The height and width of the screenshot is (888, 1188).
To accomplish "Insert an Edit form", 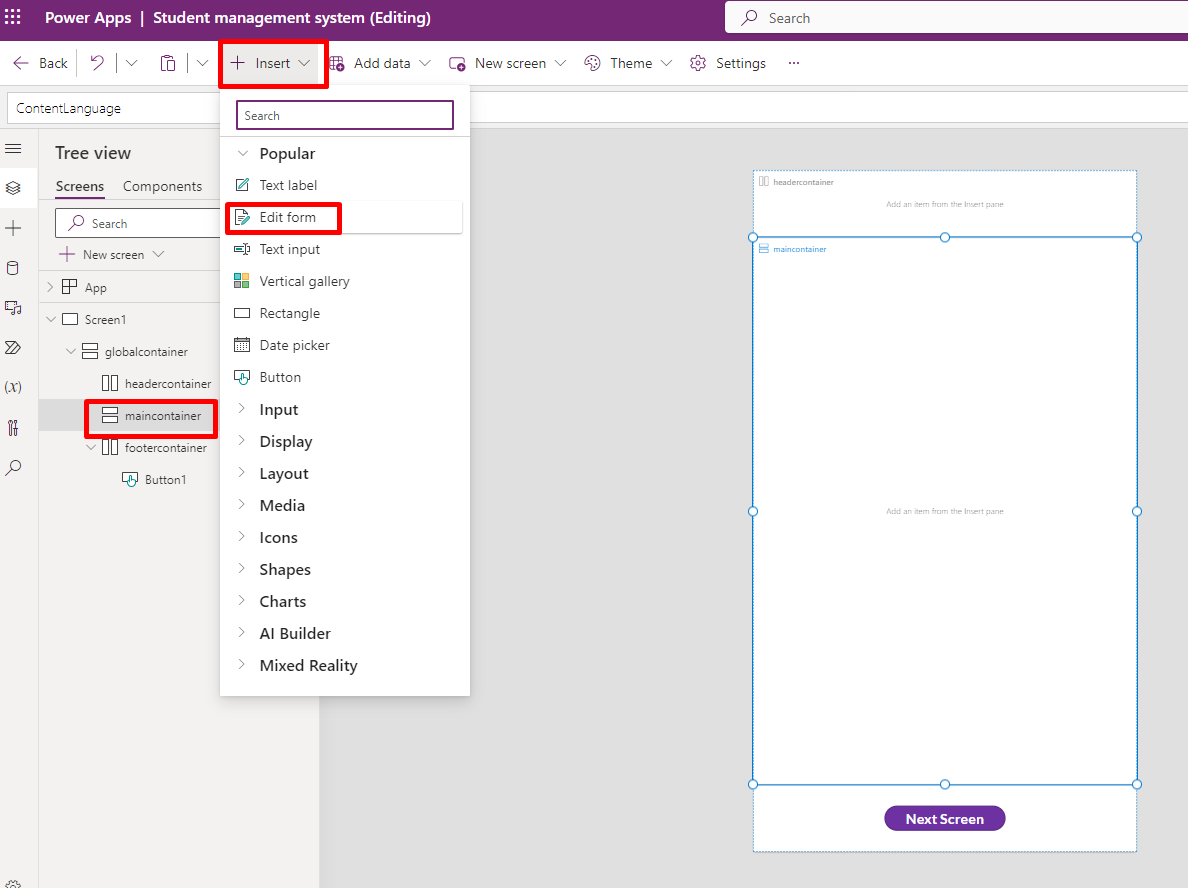I will click(287, 217).
